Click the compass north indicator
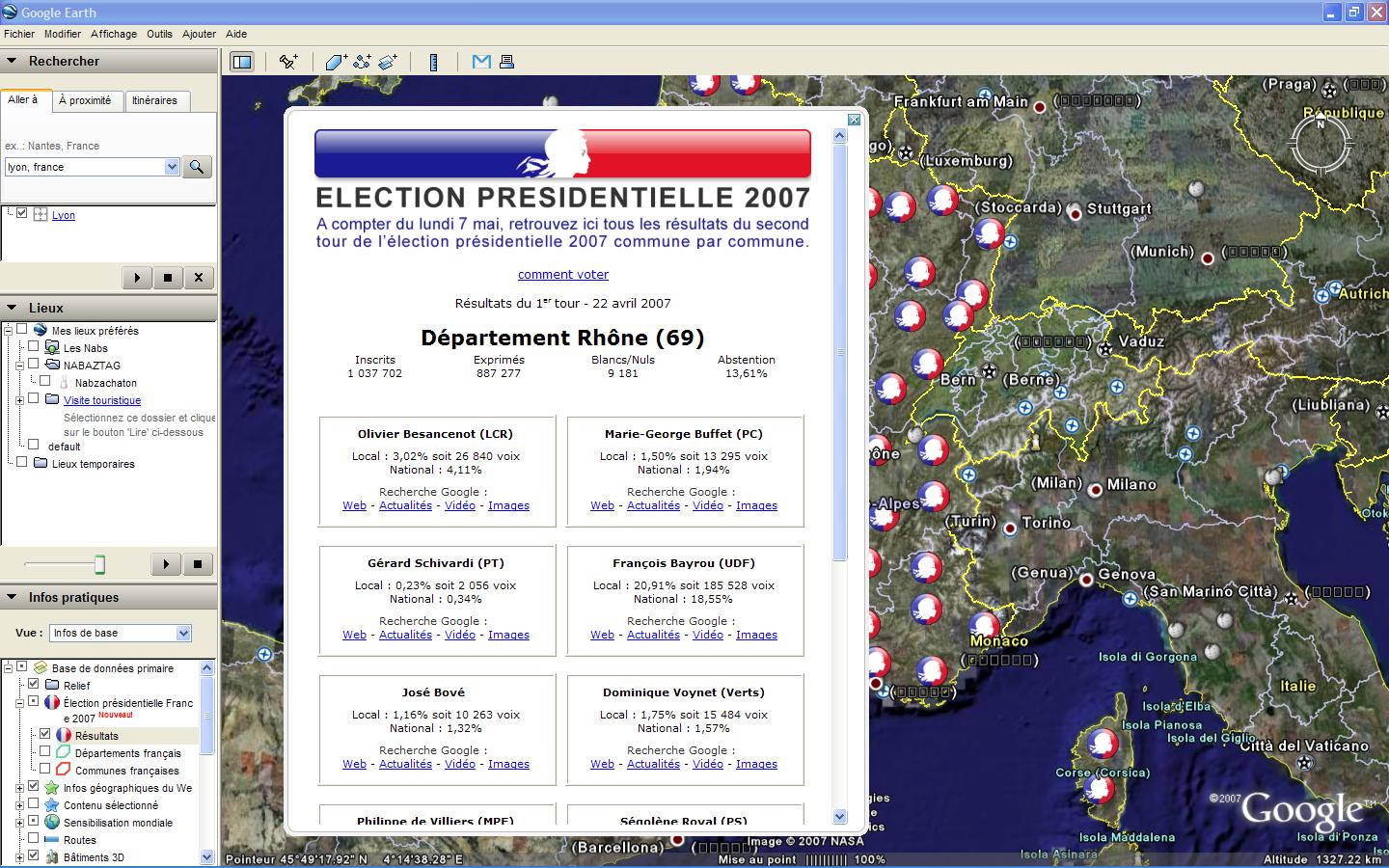1389x868 pixels. 1321,122
